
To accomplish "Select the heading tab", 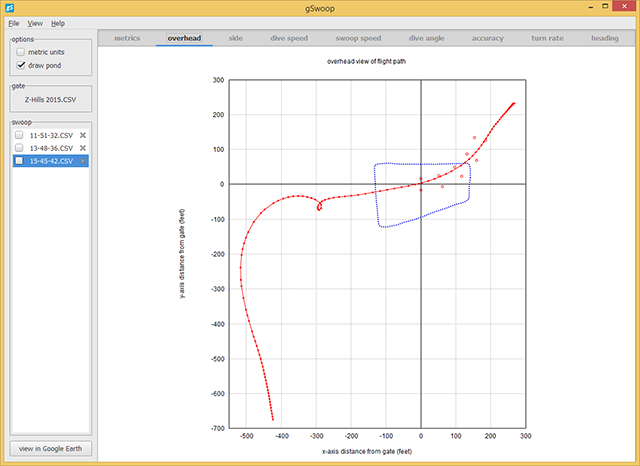I will 604,38.
